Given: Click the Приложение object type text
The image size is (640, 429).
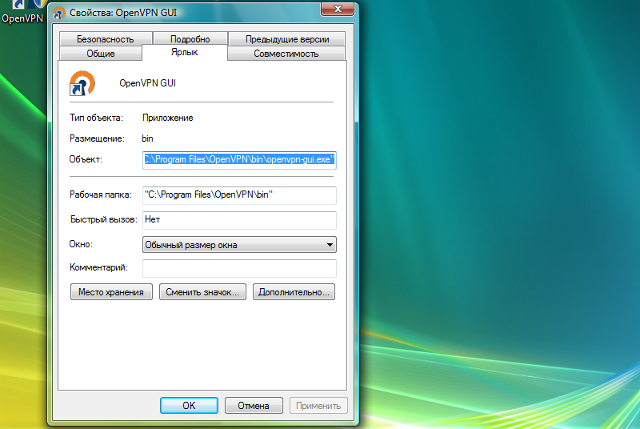Looking at the screenshot, I should [168, 118].
